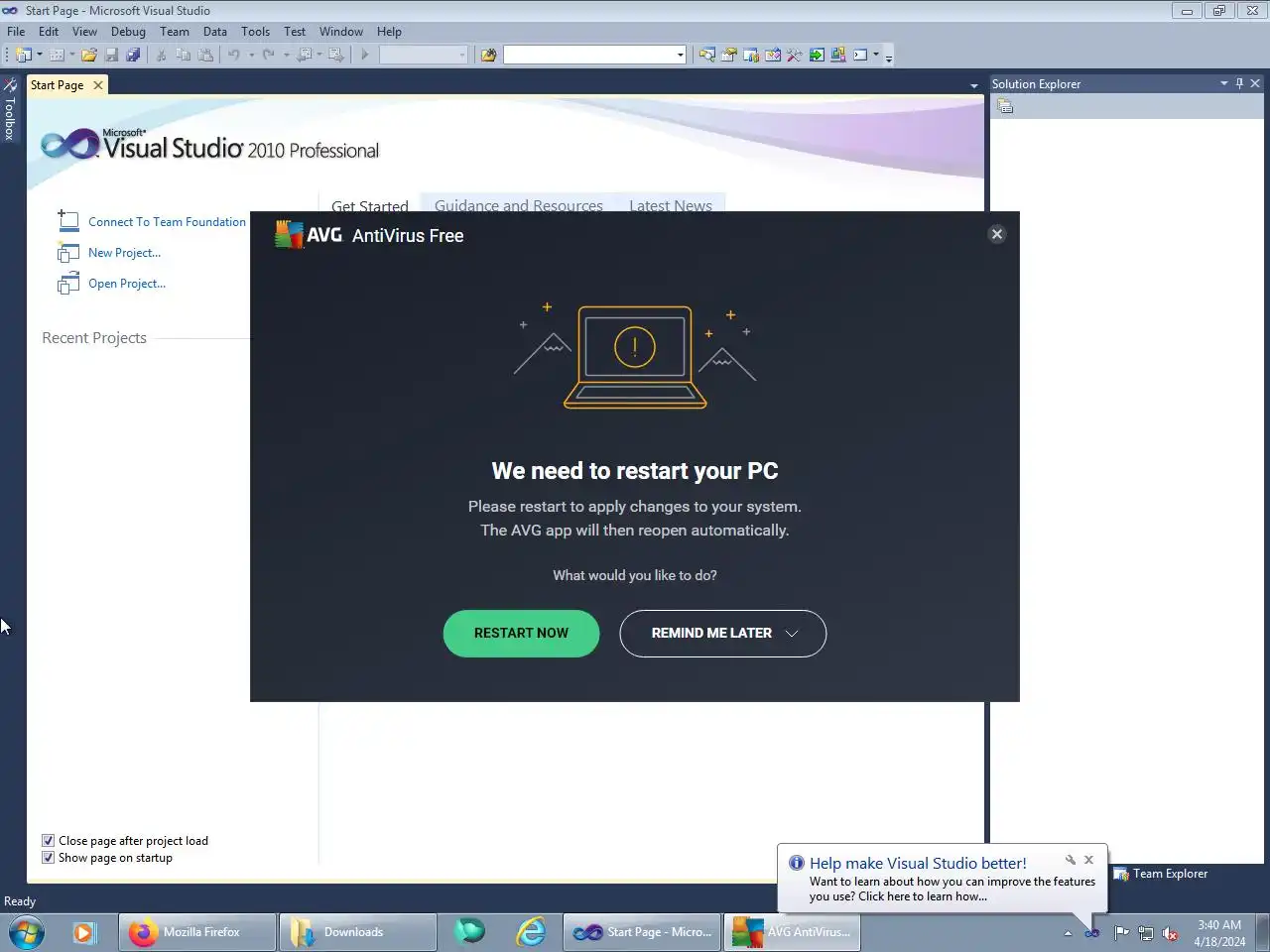This screenshot has width=1270, height=952.
Task: Click the Save toolbar icon
Action: 111,55
